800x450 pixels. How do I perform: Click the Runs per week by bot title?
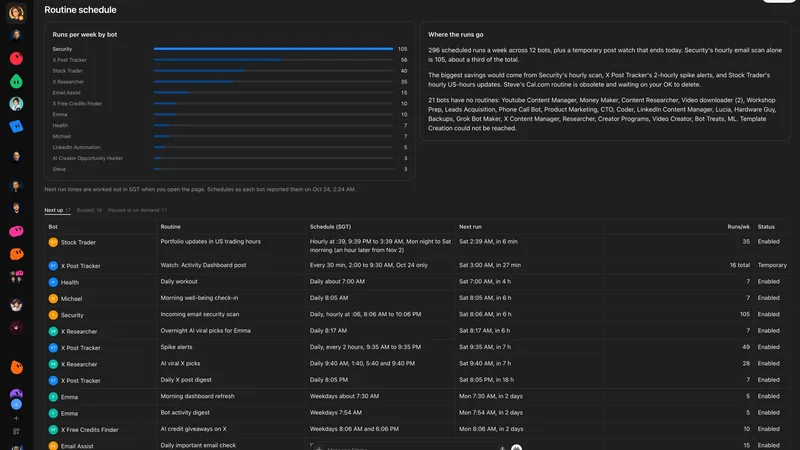85,35
